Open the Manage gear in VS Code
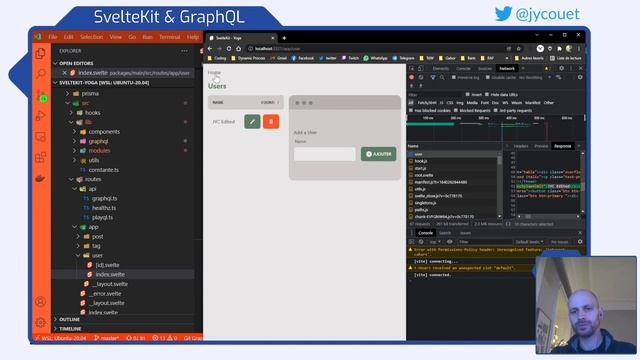The image size is (640, 360). pos(40,322)
